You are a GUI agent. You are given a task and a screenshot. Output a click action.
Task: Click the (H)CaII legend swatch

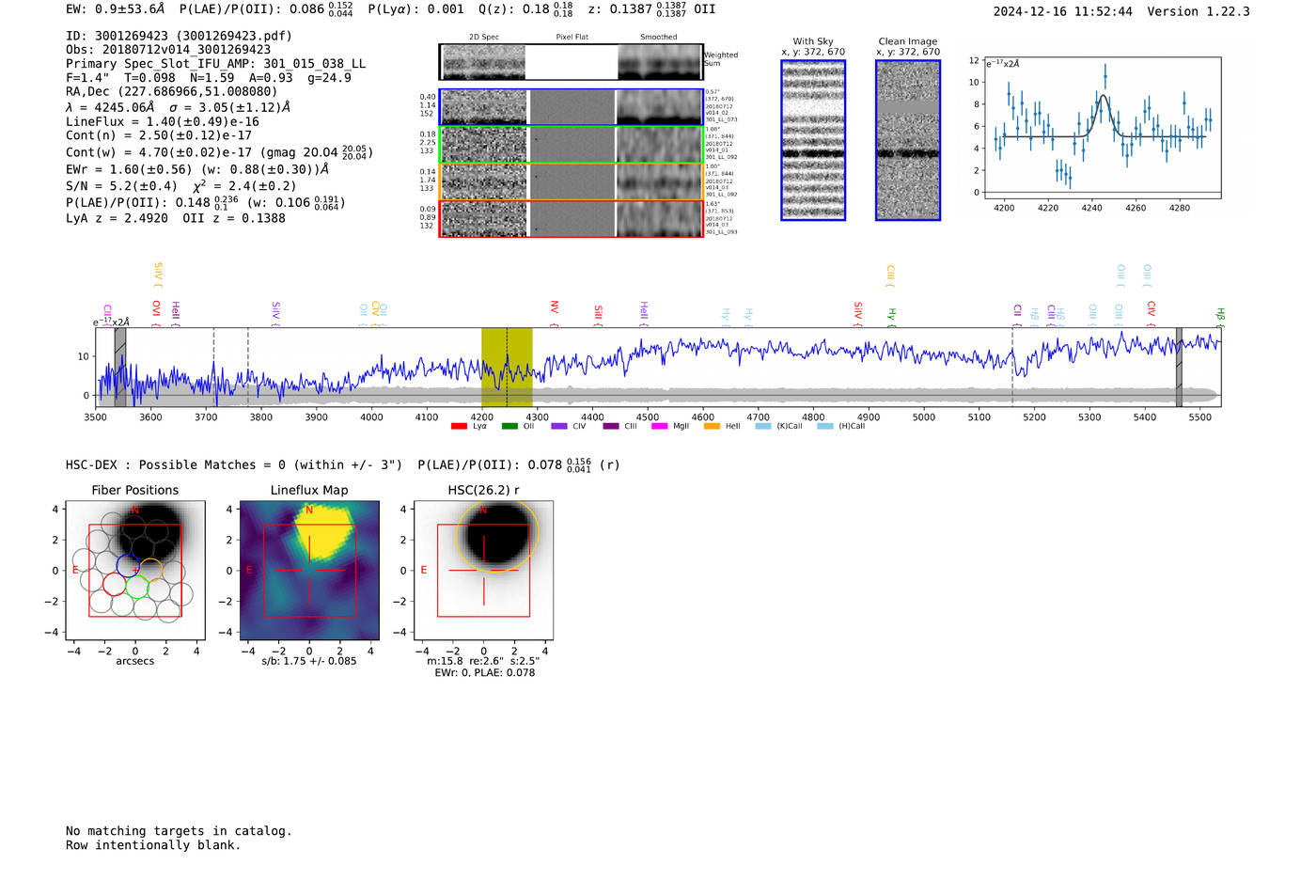(x=825, y=427)
